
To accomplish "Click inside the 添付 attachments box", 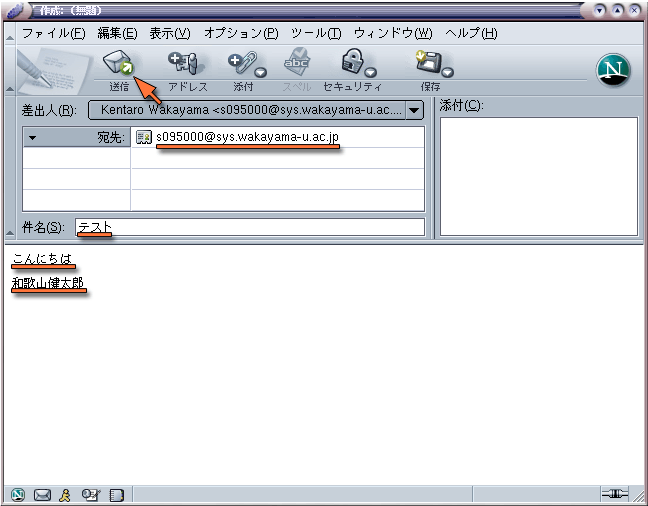I will [538, 175].
